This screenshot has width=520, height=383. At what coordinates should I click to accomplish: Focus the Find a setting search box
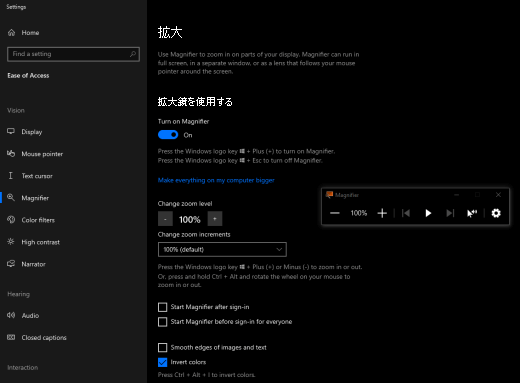(x=73, y=54)
